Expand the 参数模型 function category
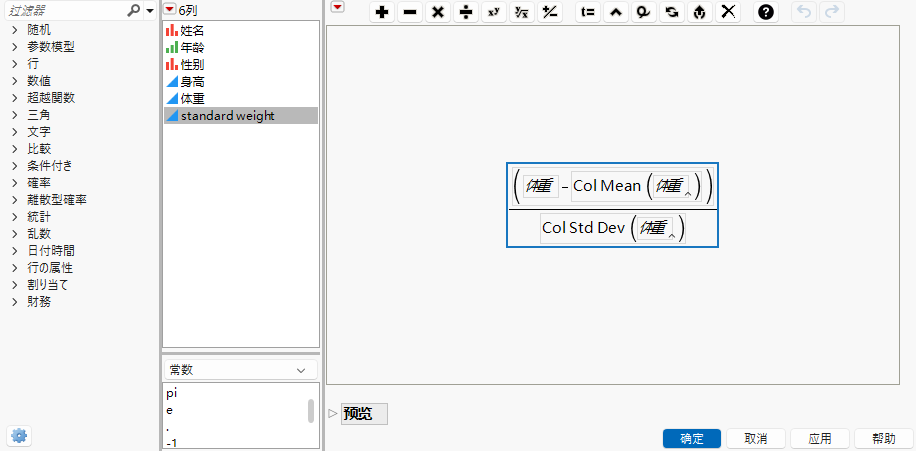The width and height of the screenshot is (916, 451). (15, 47)
